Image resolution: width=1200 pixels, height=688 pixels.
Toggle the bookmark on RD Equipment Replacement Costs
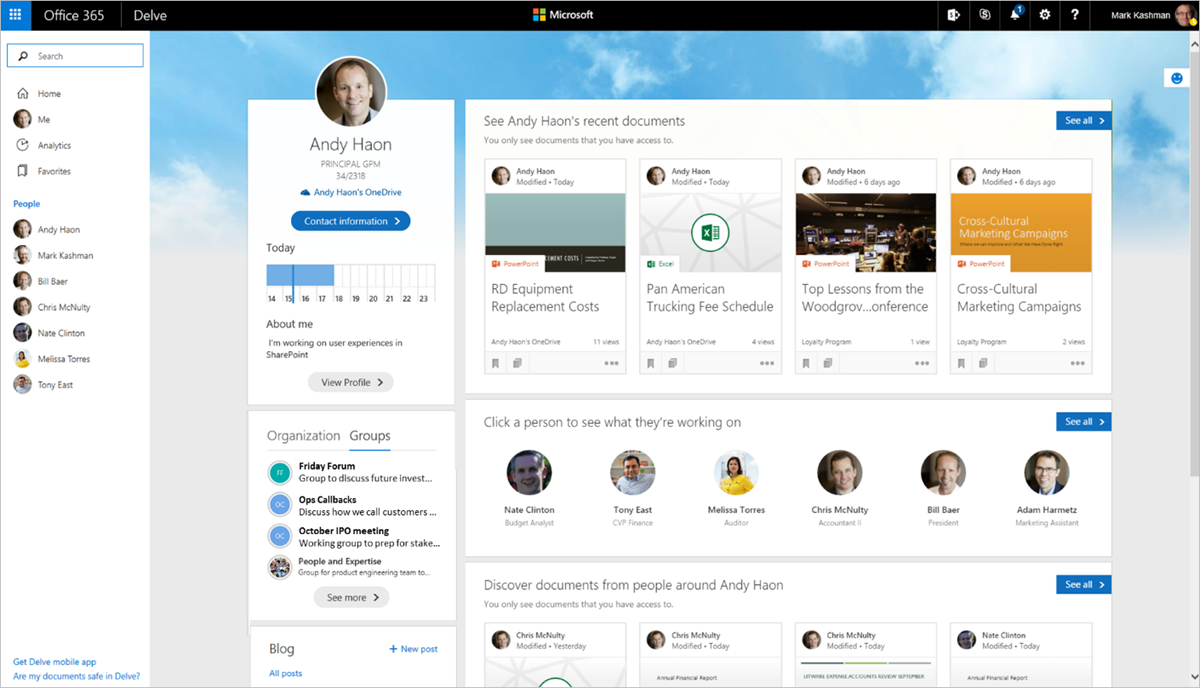pos(495,362)
